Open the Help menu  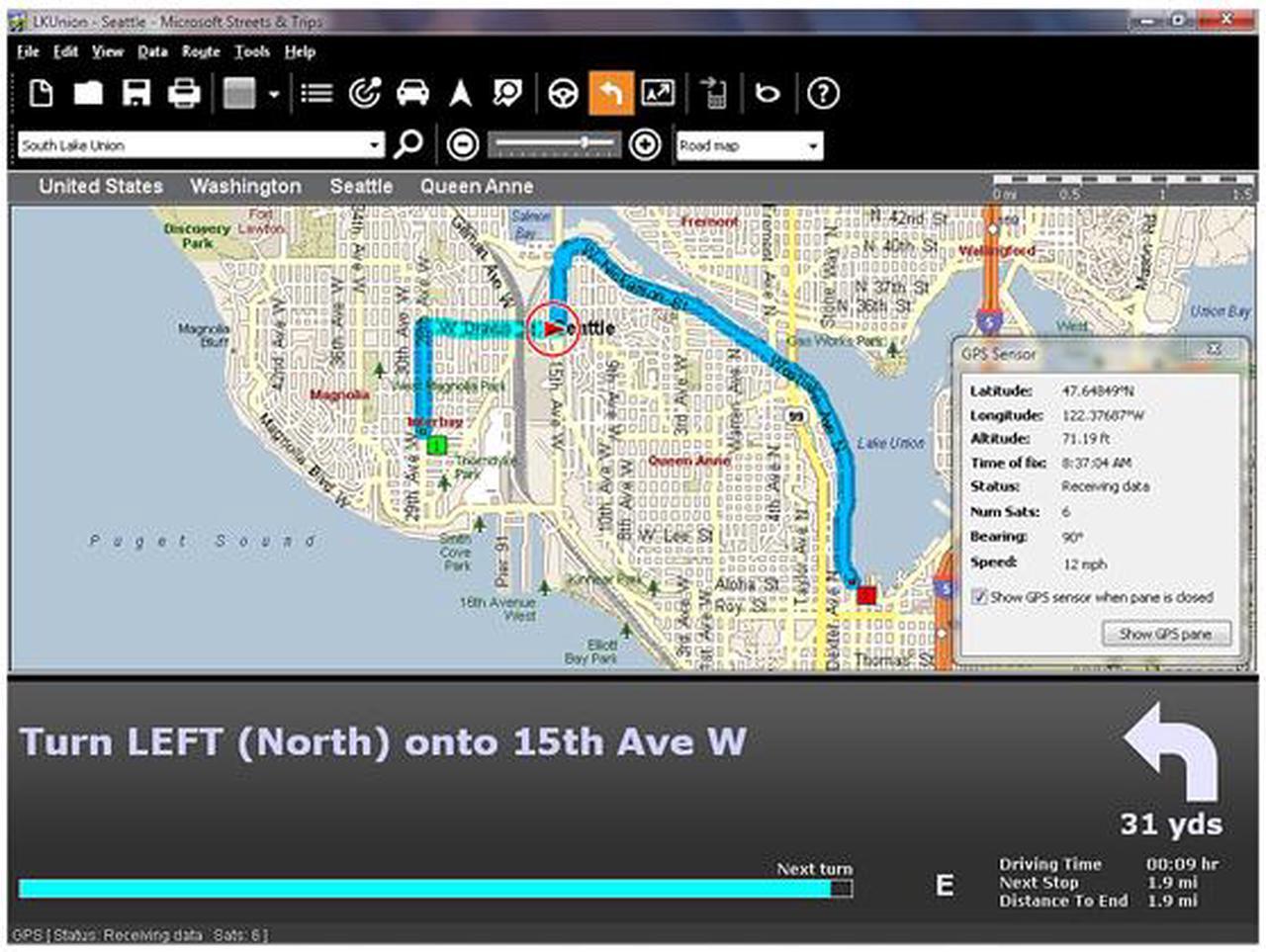pos(300,51)
